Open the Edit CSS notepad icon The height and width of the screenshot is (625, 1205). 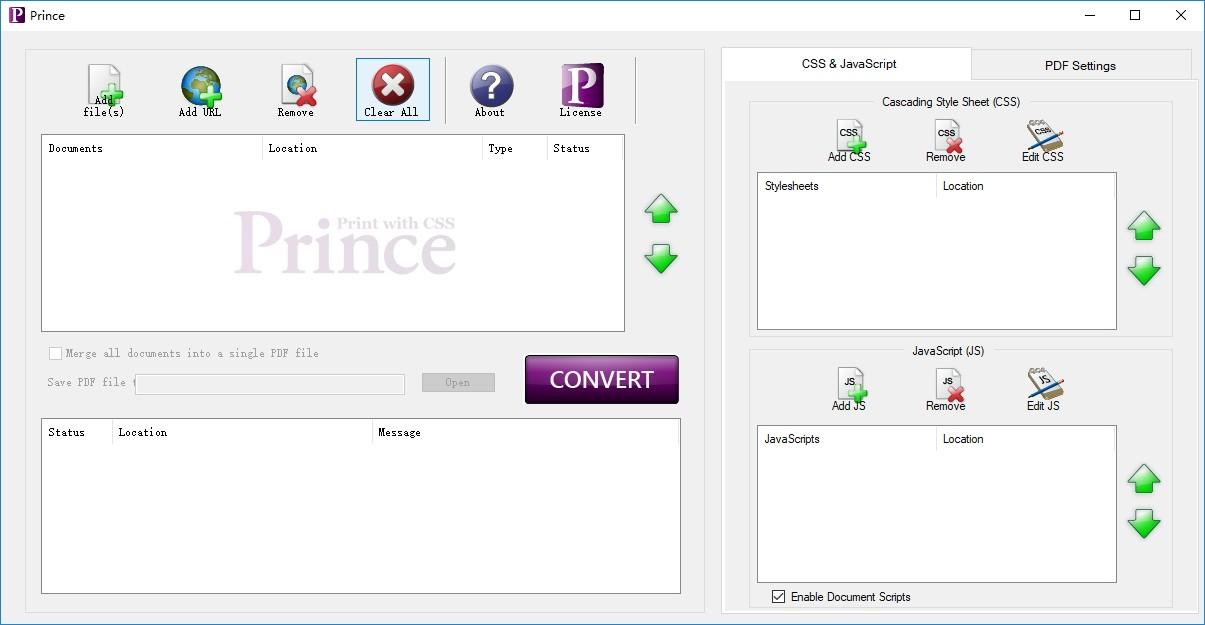point(1043,141)
